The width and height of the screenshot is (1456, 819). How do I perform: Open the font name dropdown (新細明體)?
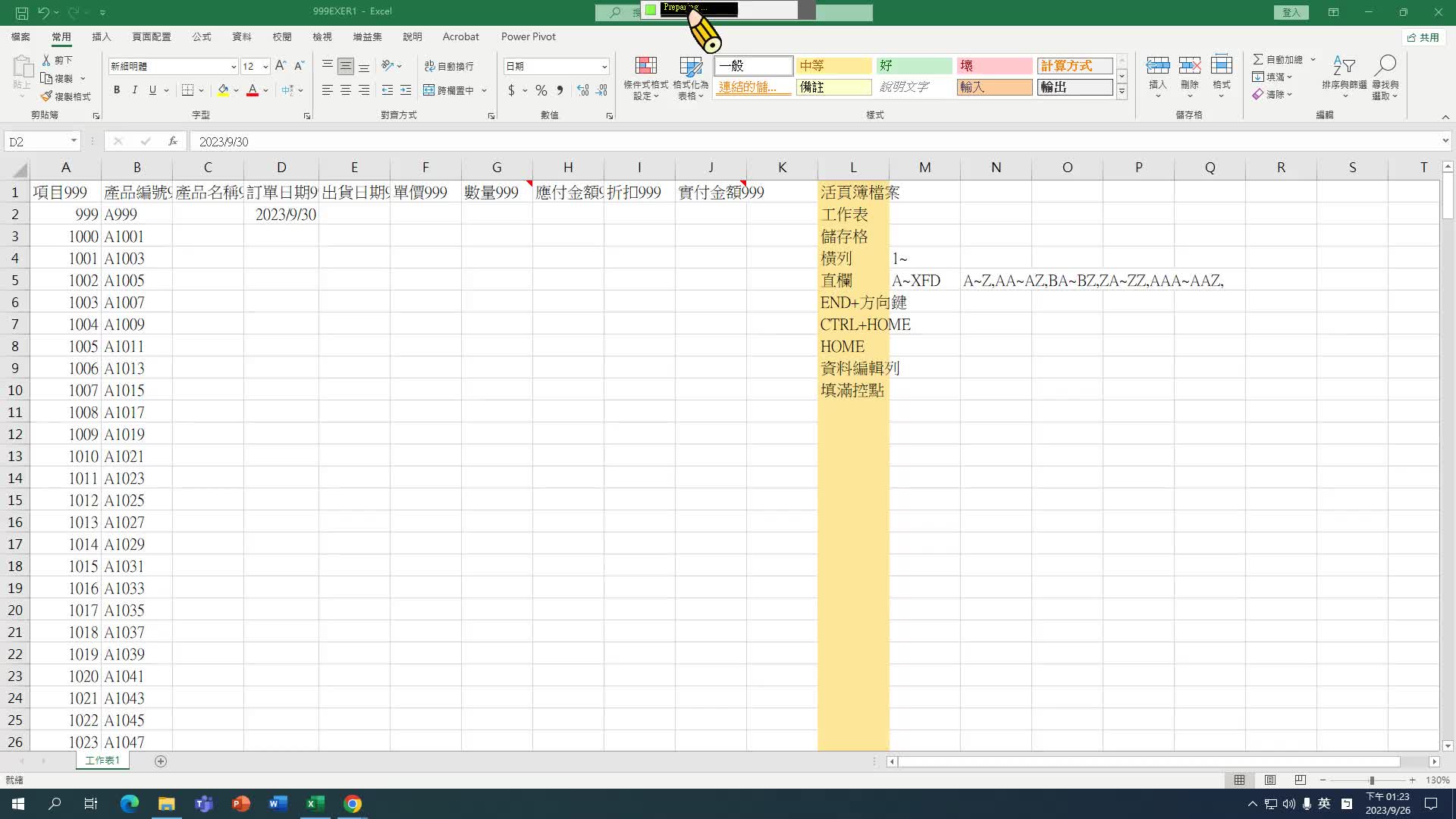click(x=234, y=67)
